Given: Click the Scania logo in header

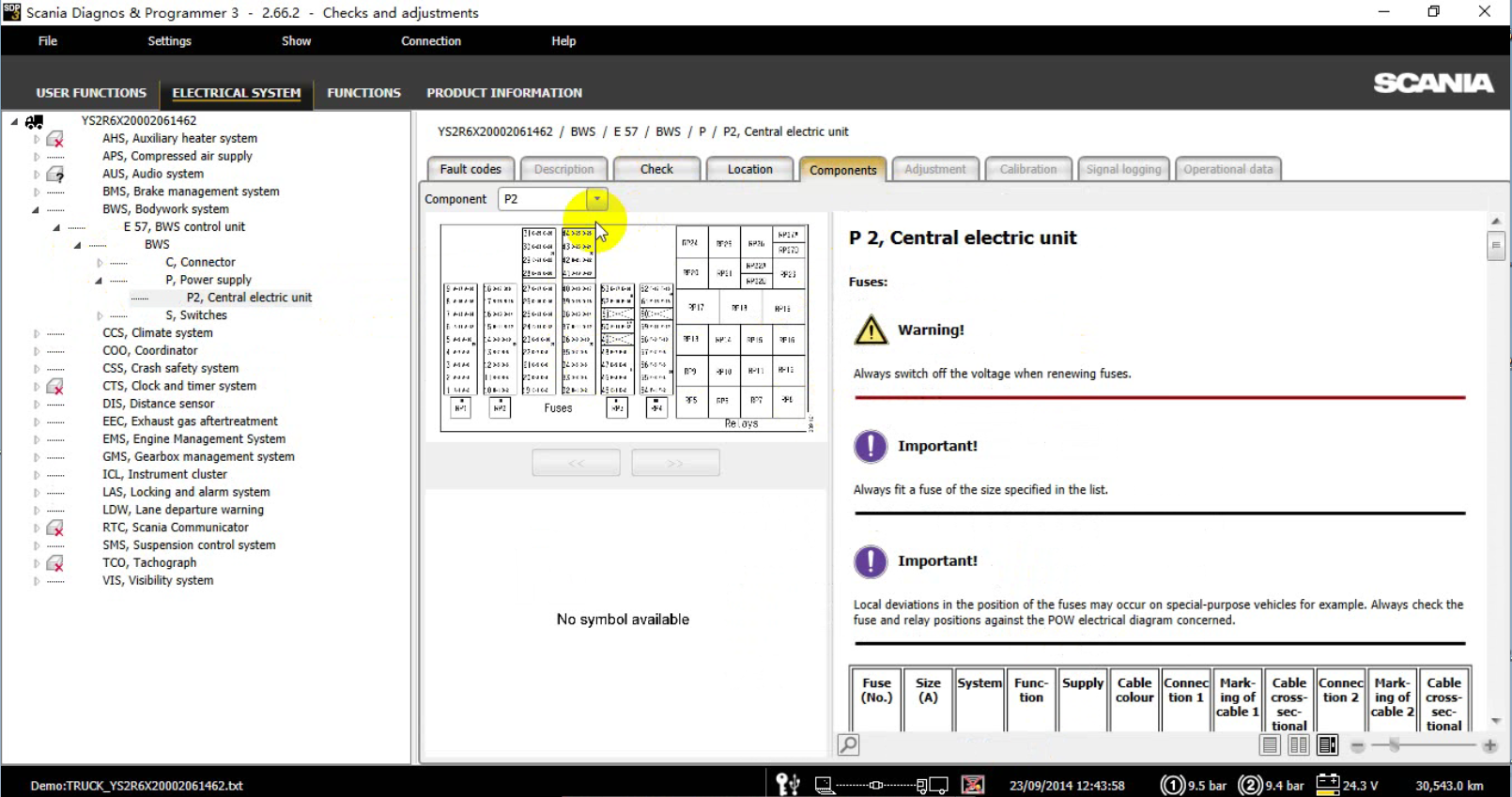Looking at the screenshot, I should click(1433, 84).
